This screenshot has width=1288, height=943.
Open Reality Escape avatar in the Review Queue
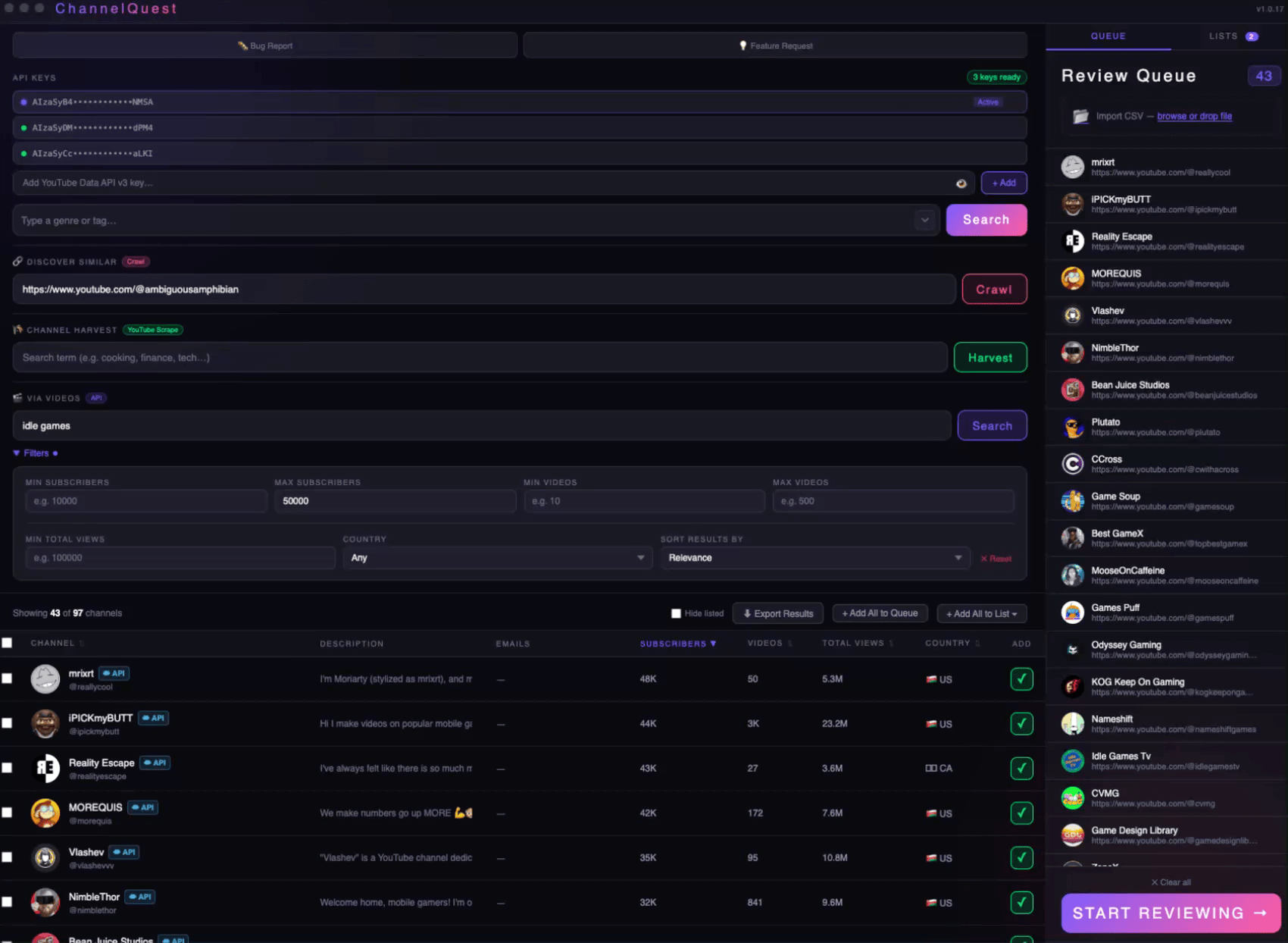1072,241
